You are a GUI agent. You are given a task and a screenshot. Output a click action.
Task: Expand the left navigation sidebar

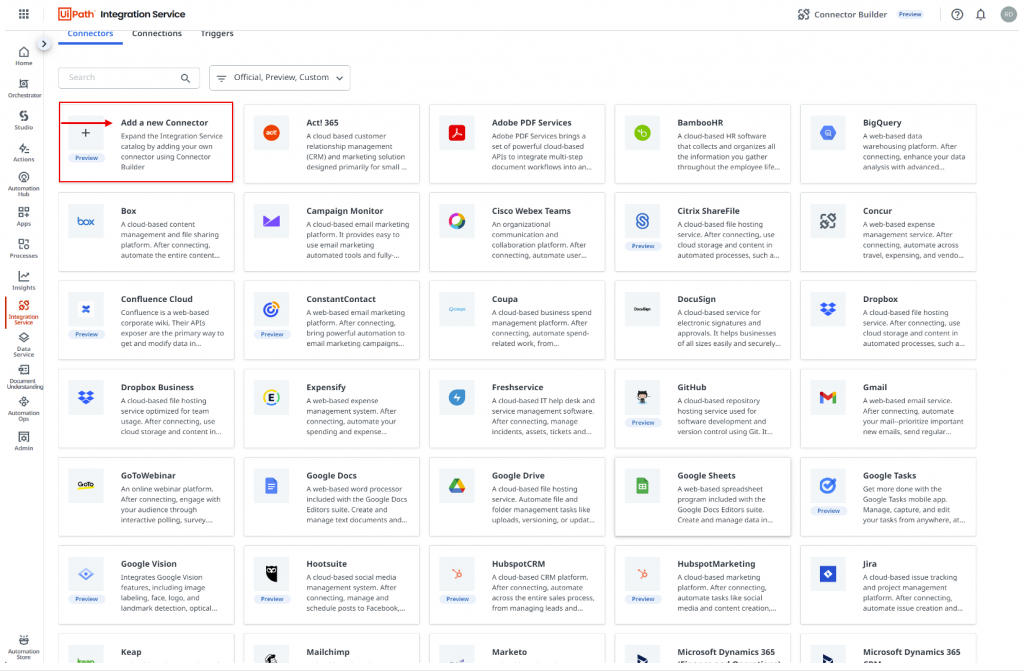[44, 44]
